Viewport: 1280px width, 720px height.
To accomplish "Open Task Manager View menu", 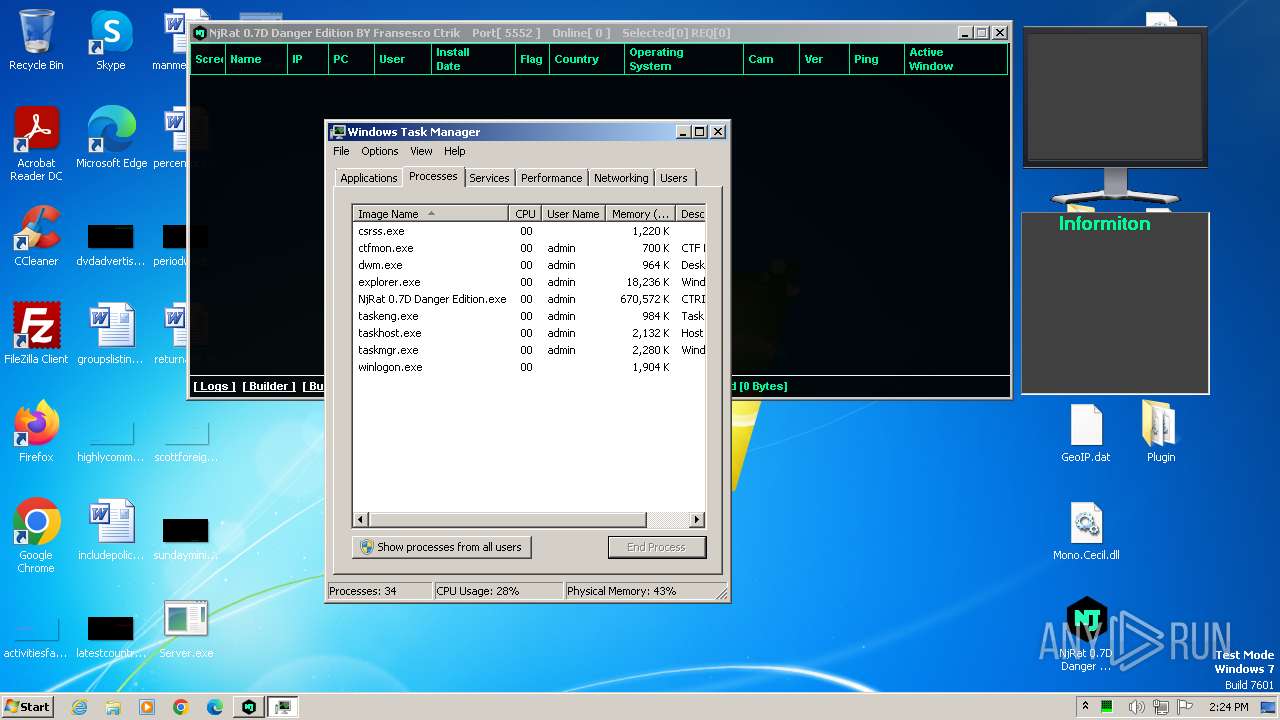I will pyautogui.click(x=421, y=151).
